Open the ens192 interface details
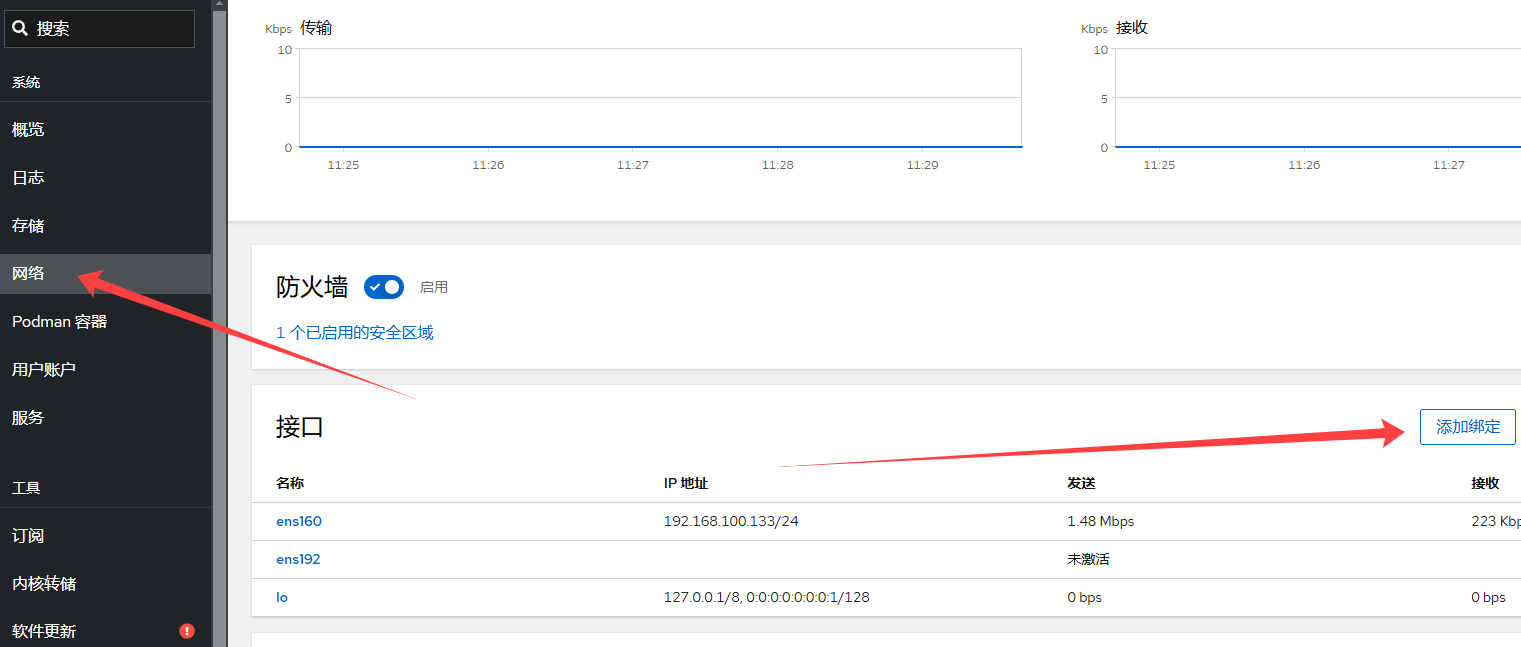1521x647 pixels. point(298,559)
